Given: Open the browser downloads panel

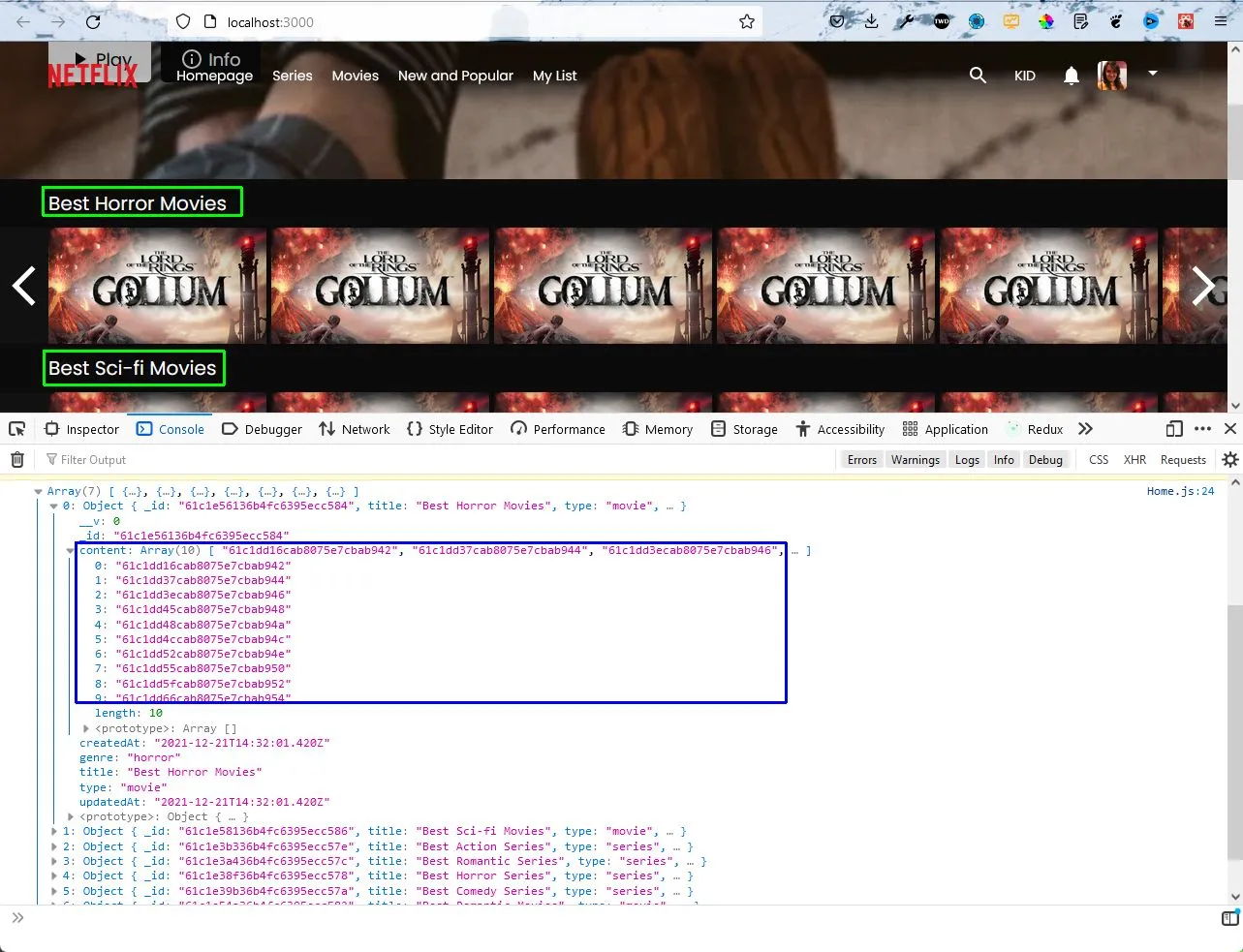Looking at the screenshot, I should 872,21.
